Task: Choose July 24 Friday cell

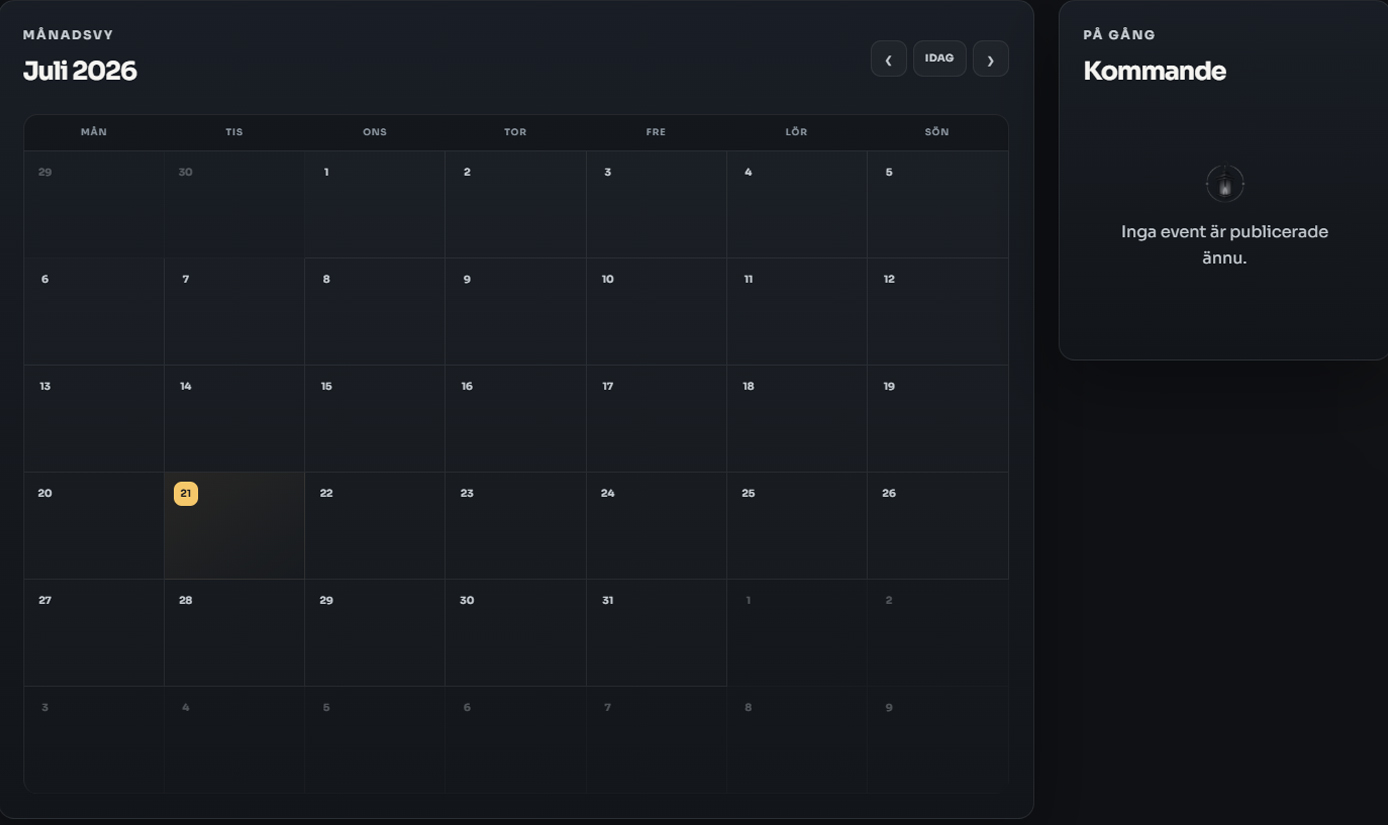Action: click(x=656, y=525)
